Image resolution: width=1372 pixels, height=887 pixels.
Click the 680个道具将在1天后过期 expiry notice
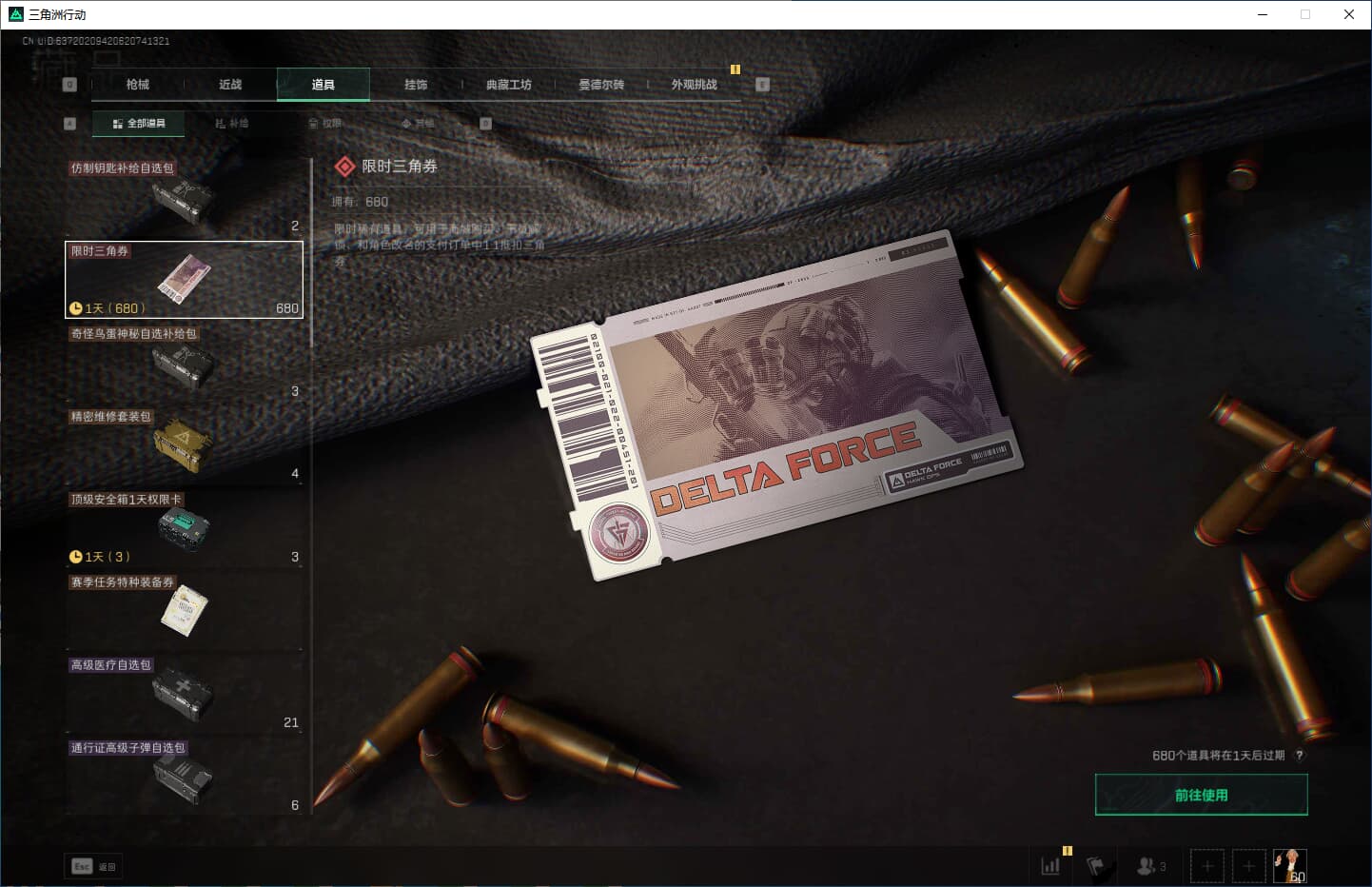[1218, 756]
